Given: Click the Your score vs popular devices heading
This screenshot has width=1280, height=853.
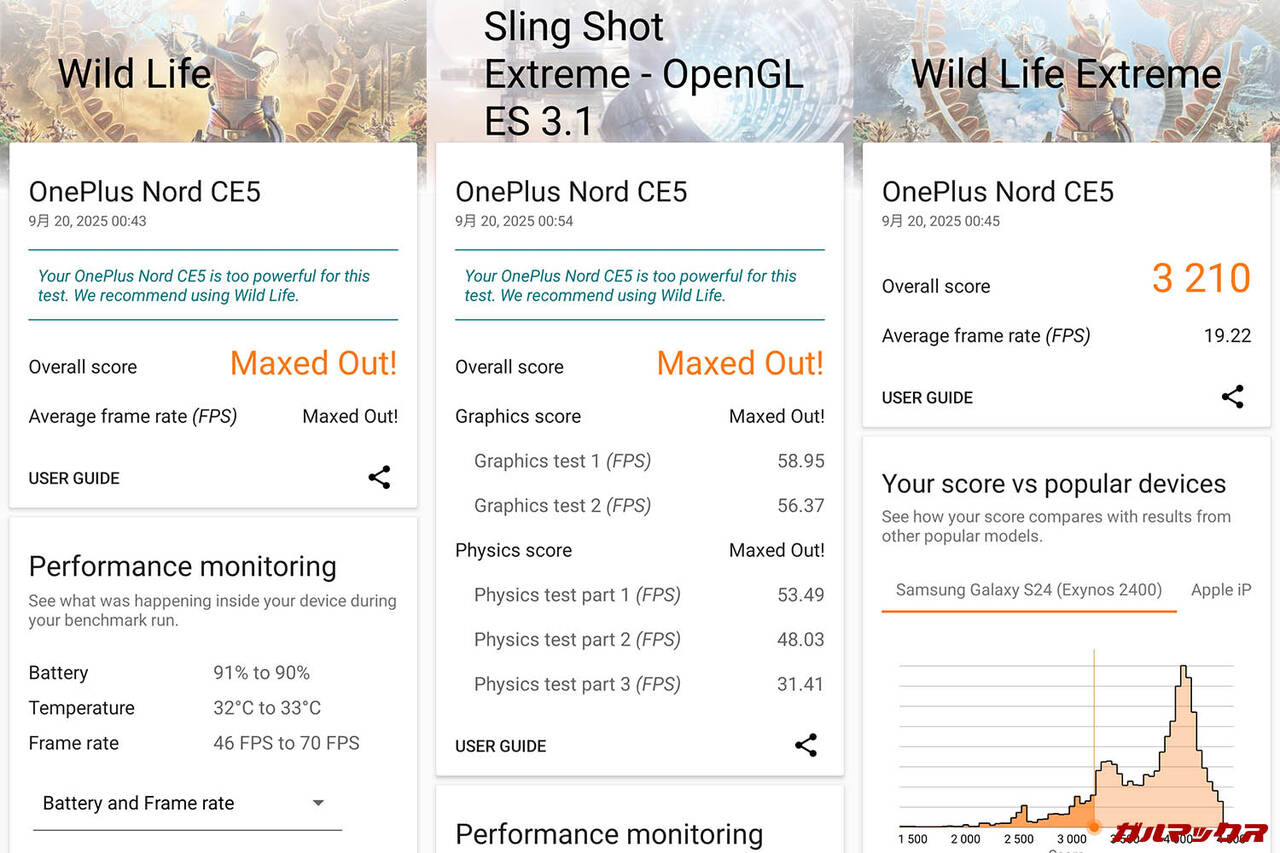Looking at the screenshot, I should (1053, 484).
